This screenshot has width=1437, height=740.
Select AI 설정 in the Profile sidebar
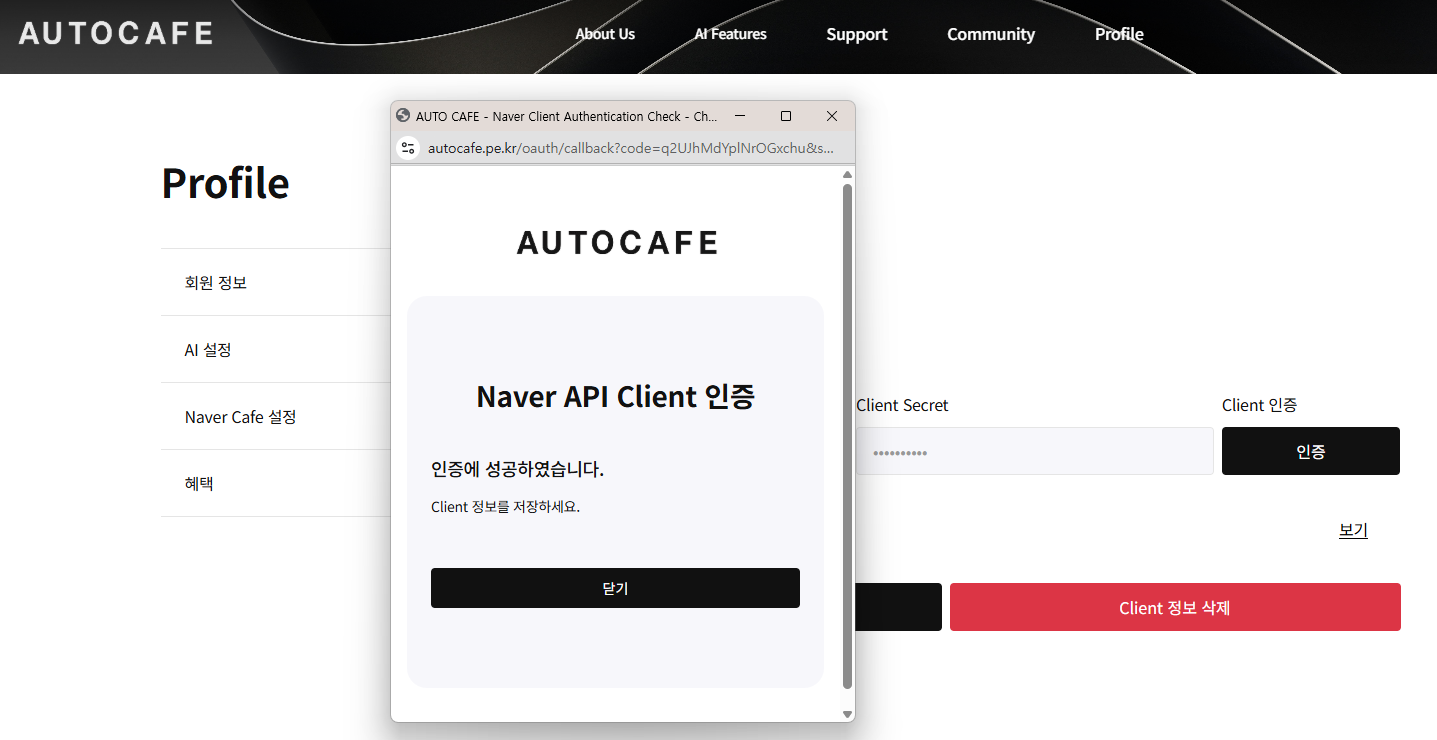208,350
